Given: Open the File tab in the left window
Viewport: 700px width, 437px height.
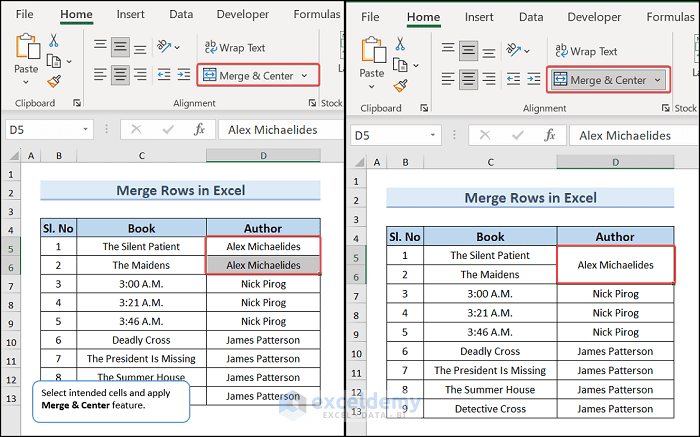Looking at the screenshot, I should pos(24,14).
